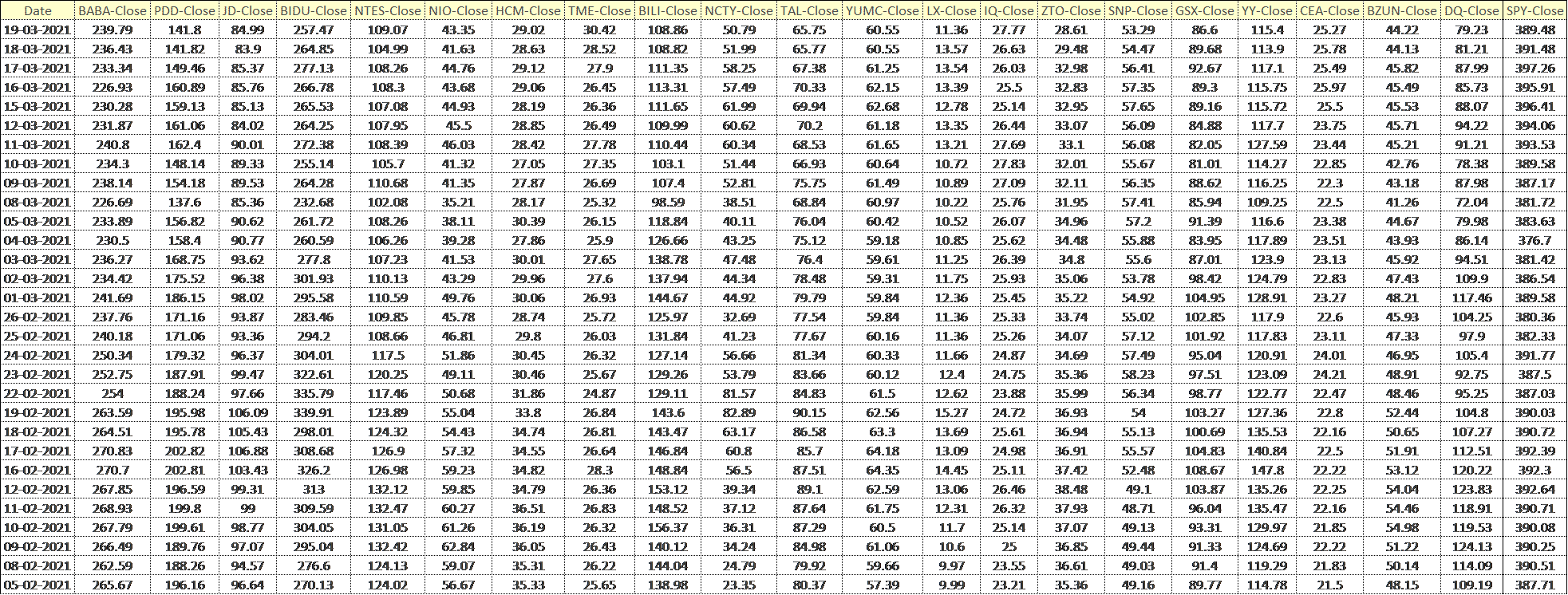The width and height of the screenshot is (1568, 595).
Task: Click NIO-Close value 62.84 for 09-02-2021
Action: tap(458, 546)
